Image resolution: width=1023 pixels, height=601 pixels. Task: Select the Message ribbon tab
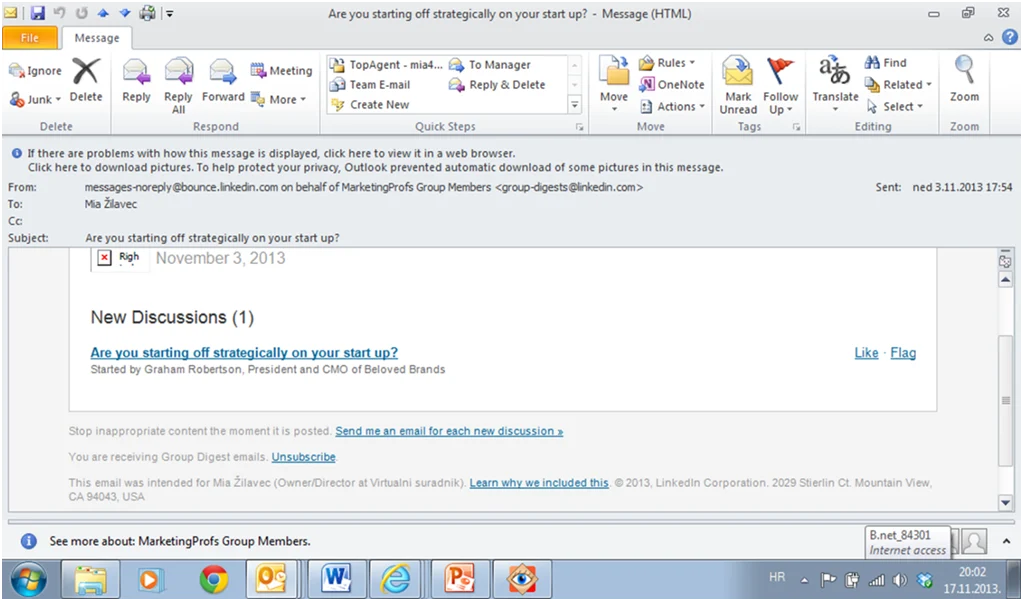pyautogui.click(x=97, y=38)
